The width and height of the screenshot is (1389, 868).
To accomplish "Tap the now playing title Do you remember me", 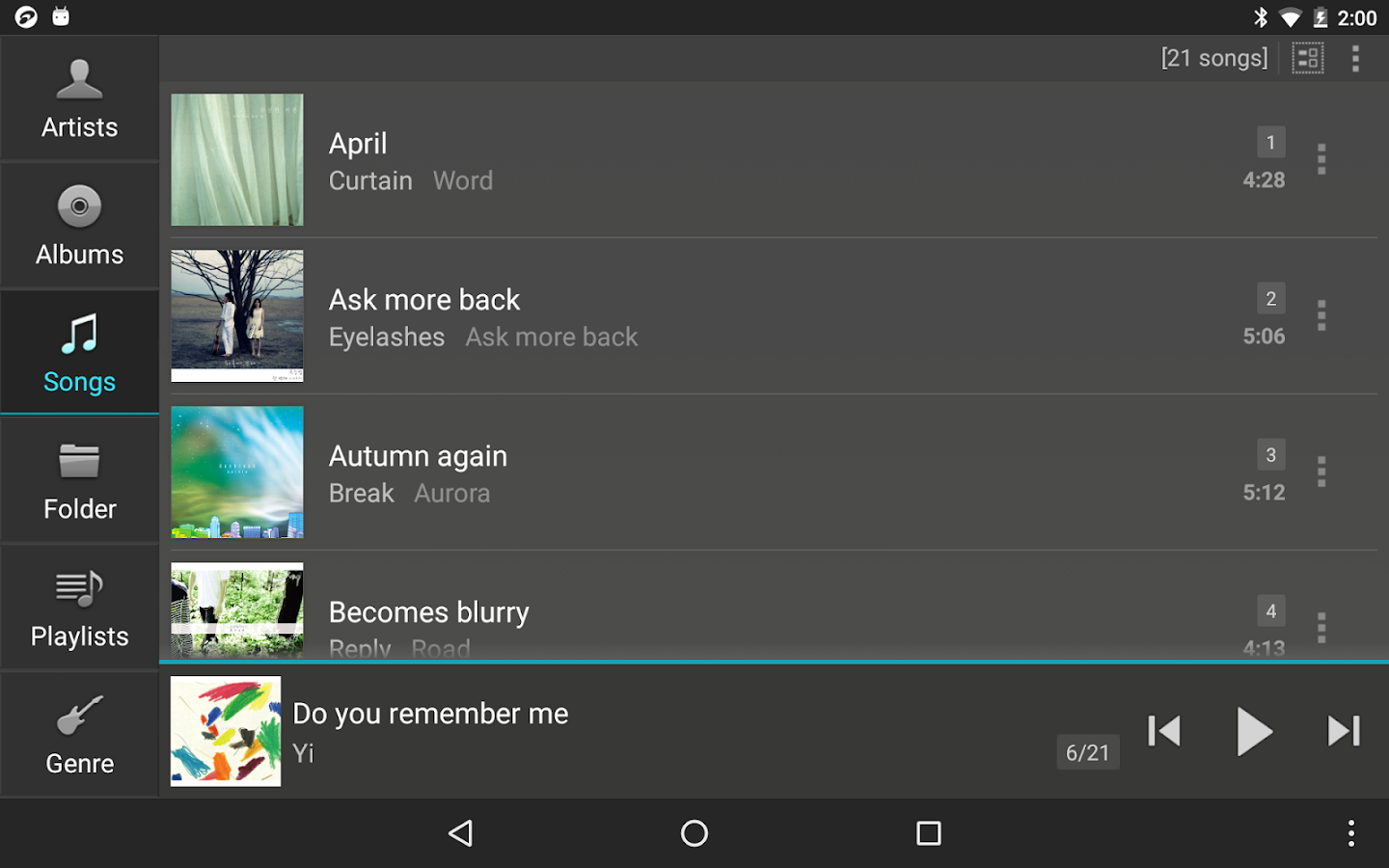I will [x=430, y=714].
